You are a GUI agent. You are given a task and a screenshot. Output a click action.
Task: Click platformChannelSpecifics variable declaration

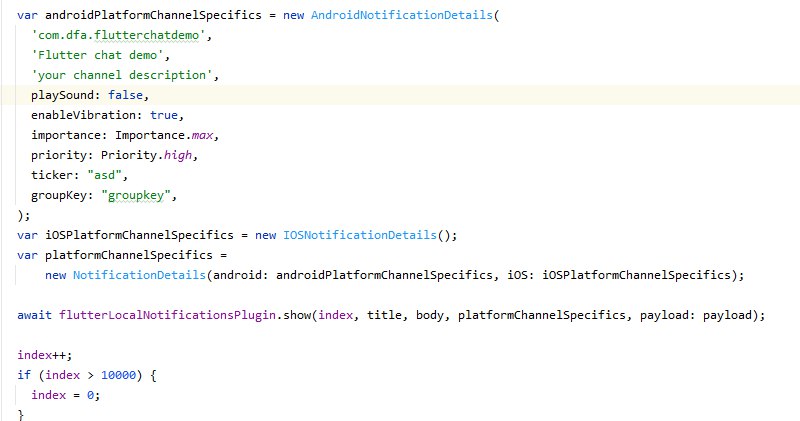click(x=129, y=255)
